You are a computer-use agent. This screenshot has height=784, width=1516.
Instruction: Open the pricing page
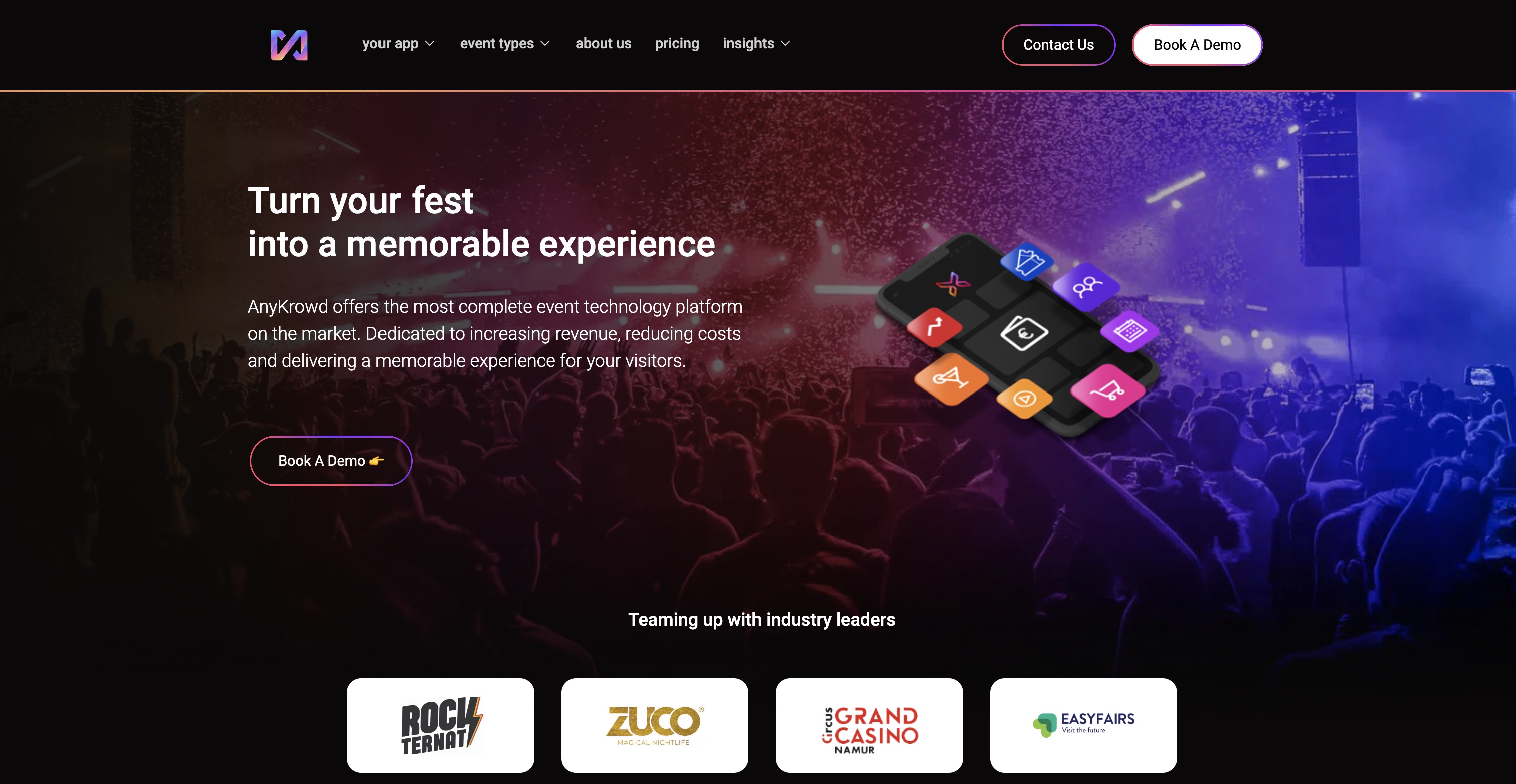(x=677, y=44)
